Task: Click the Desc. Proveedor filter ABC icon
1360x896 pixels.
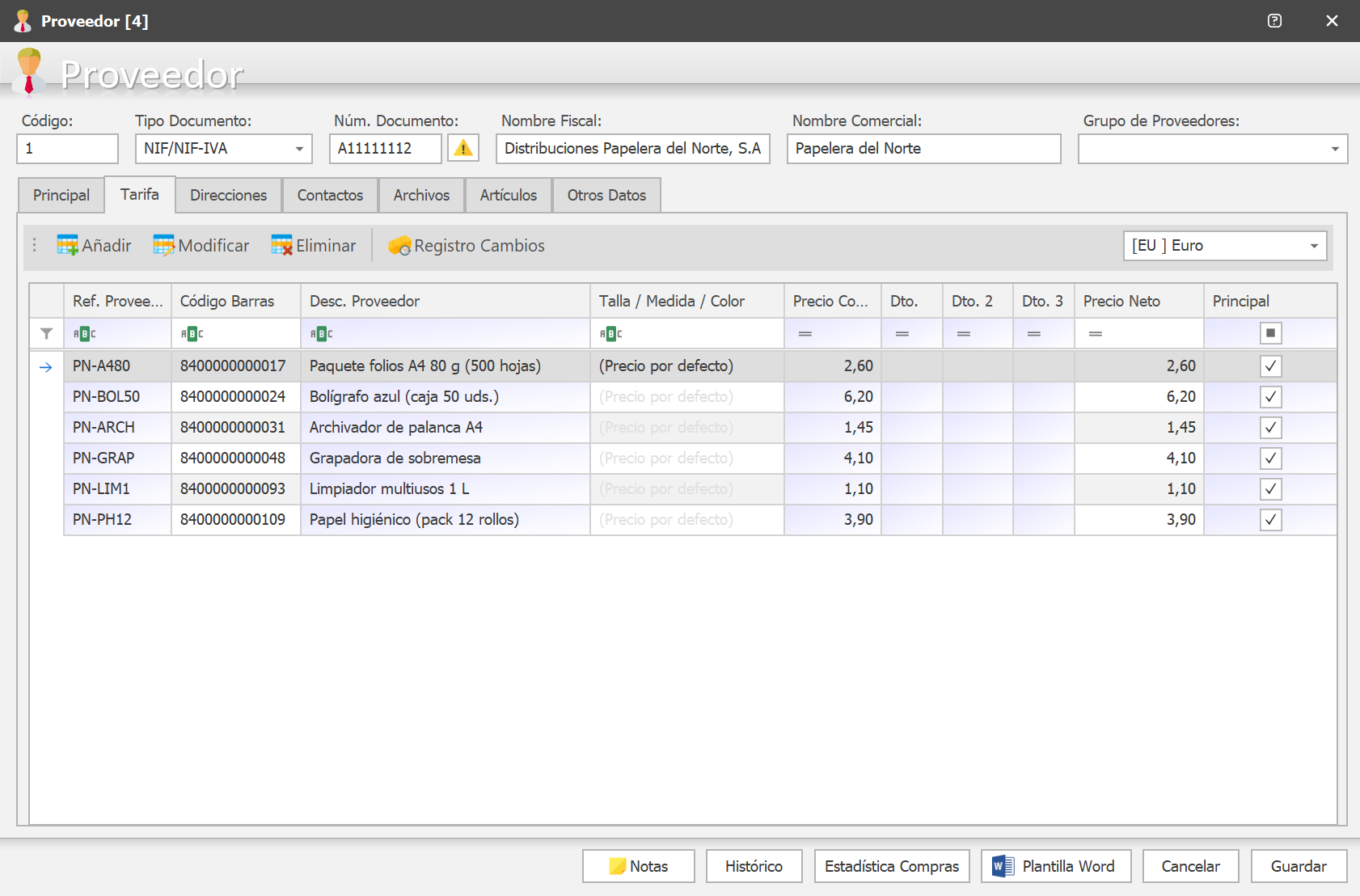Action: click(321, 333)
